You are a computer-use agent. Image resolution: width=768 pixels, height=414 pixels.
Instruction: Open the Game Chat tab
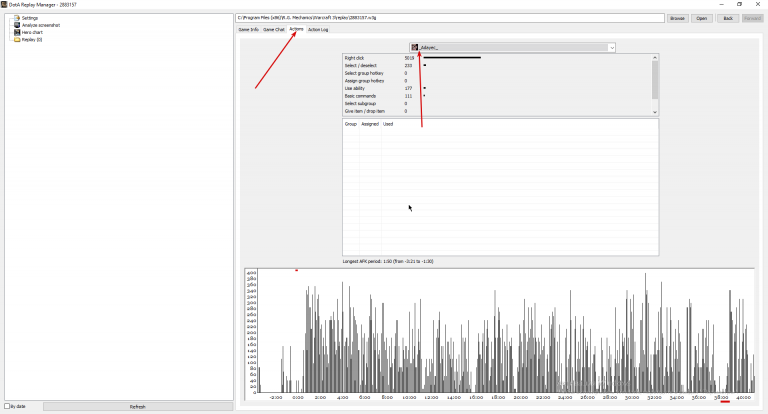273,29
